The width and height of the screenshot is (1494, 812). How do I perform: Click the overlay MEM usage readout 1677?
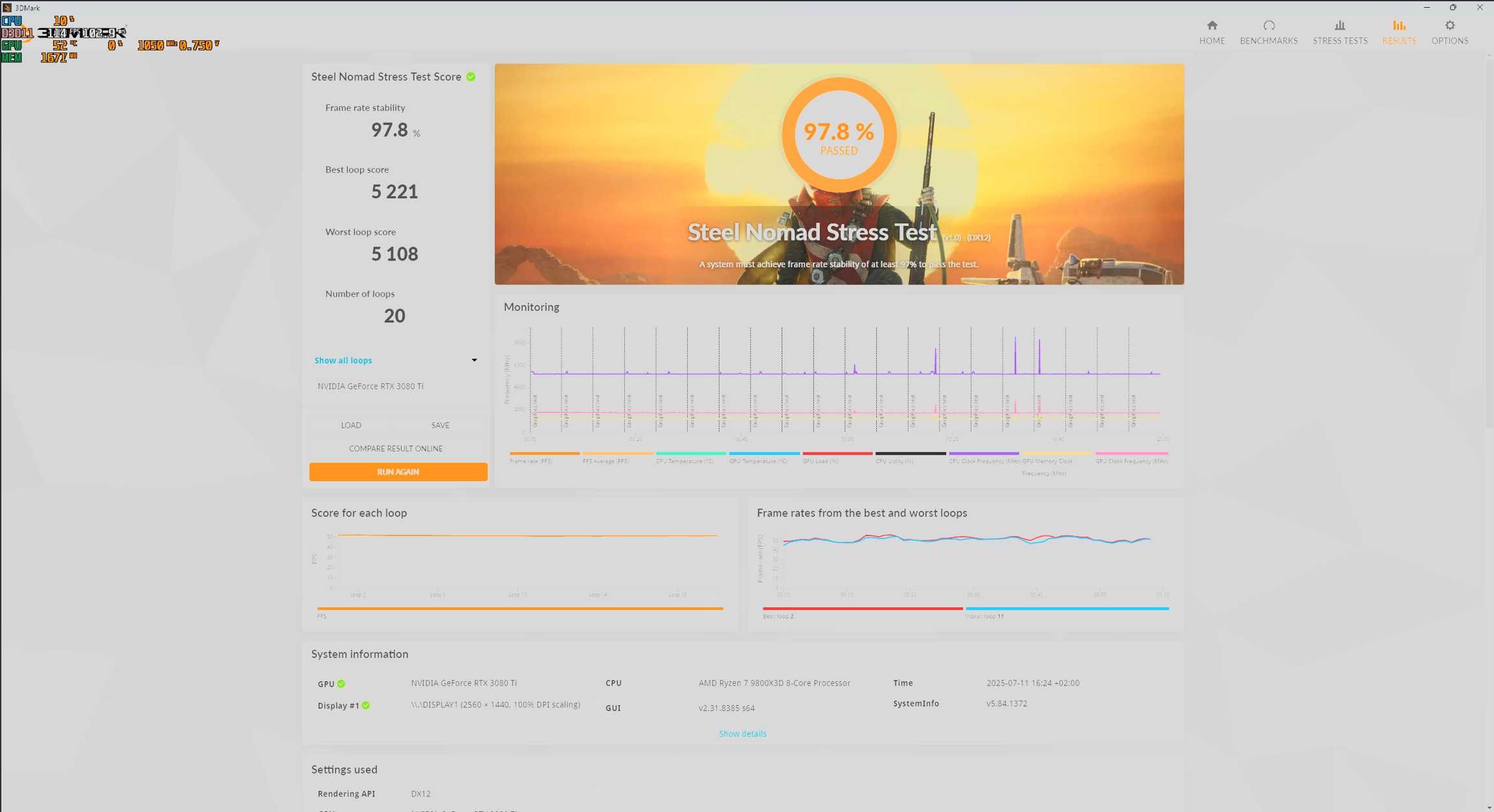tap(54, 57)
